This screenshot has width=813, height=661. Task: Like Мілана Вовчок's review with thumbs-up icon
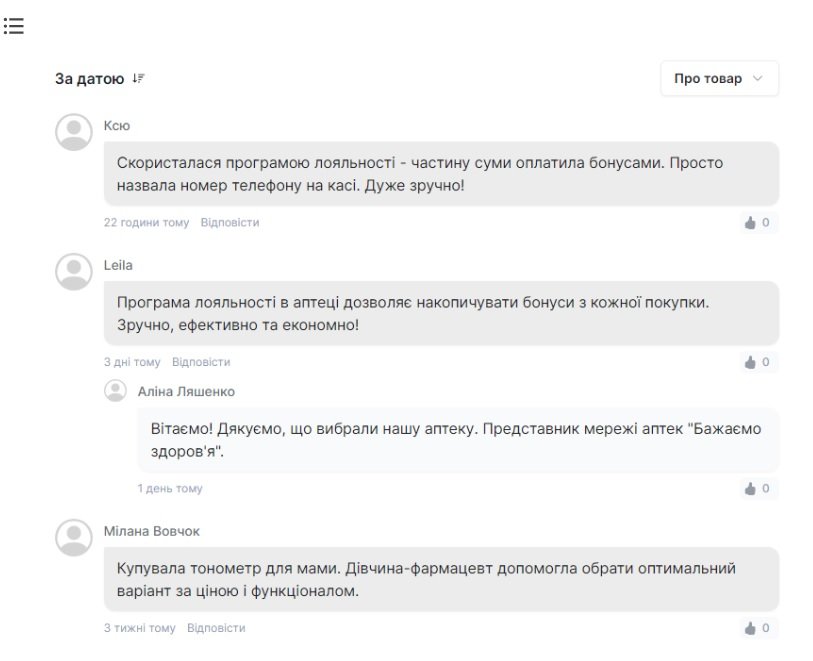point(750,628)
